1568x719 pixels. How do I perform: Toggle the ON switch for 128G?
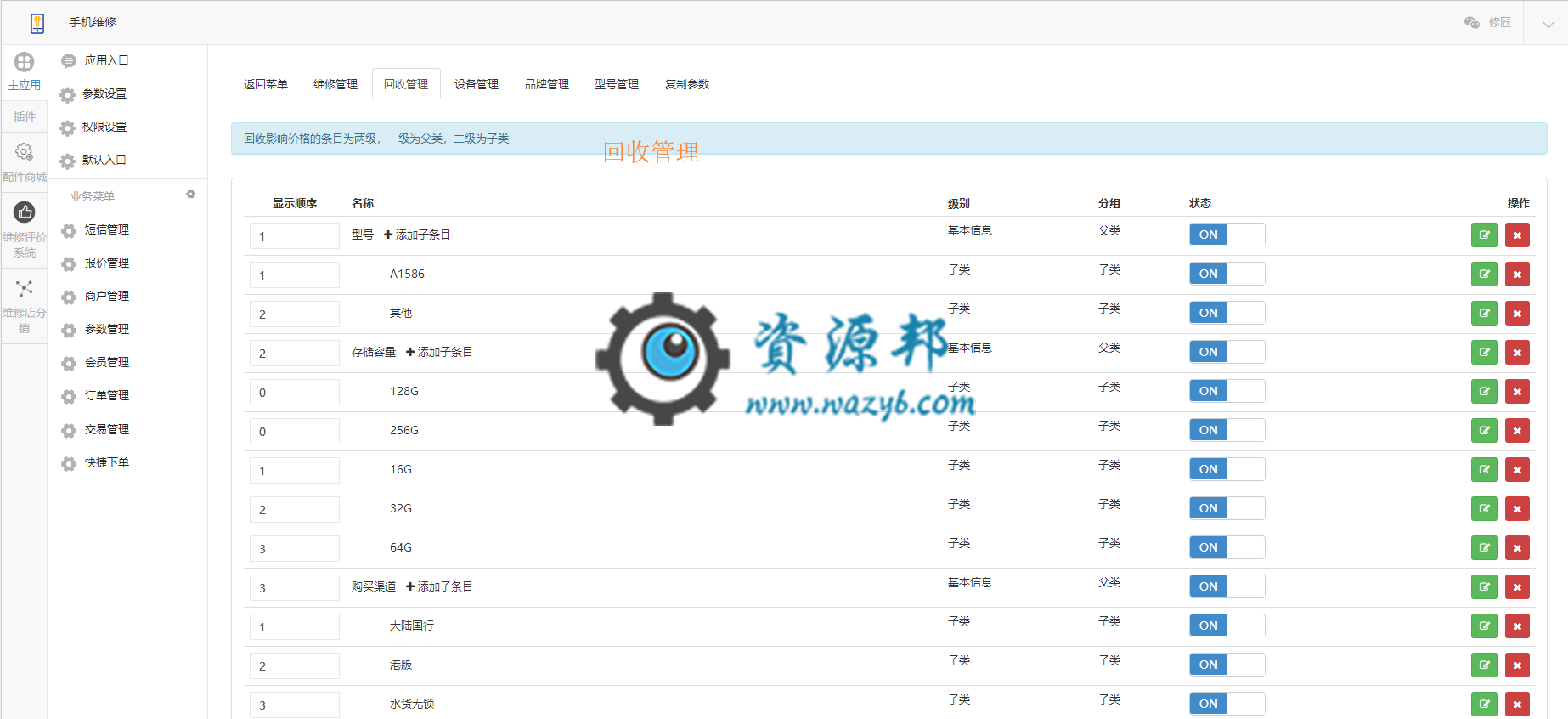[1227, 391]
